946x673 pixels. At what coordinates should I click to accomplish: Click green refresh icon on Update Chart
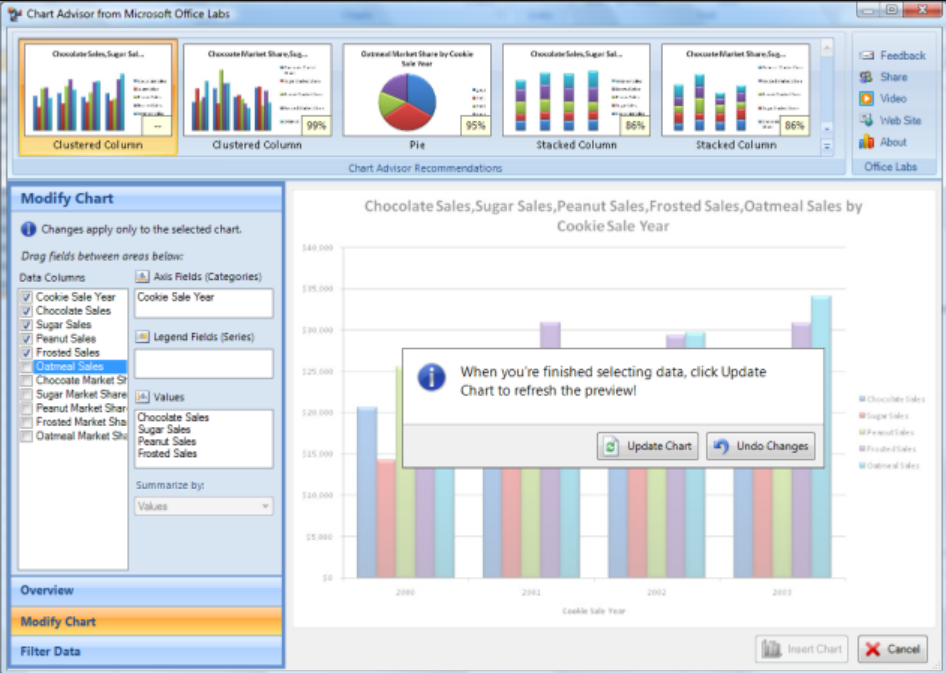tap(611, 446)
